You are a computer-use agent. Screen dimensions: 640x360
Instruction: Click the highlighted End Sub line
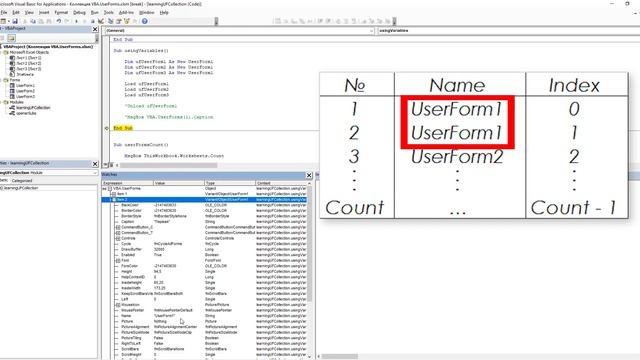123,128
